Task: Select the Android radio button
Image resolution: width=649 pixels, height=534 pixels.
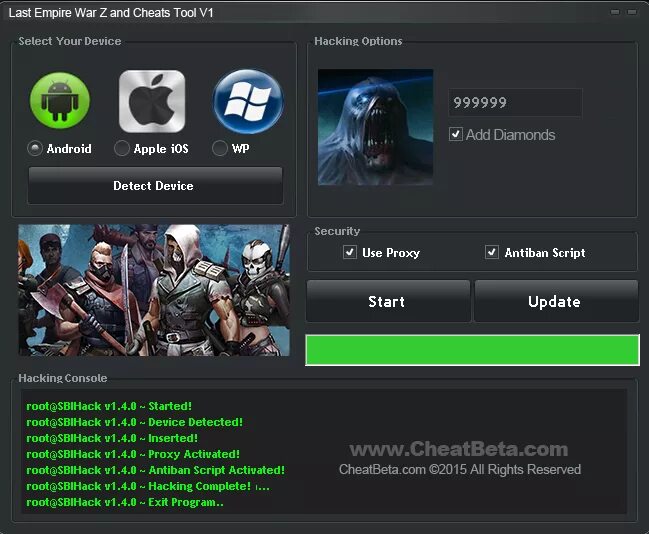Action: pos(35,148)
